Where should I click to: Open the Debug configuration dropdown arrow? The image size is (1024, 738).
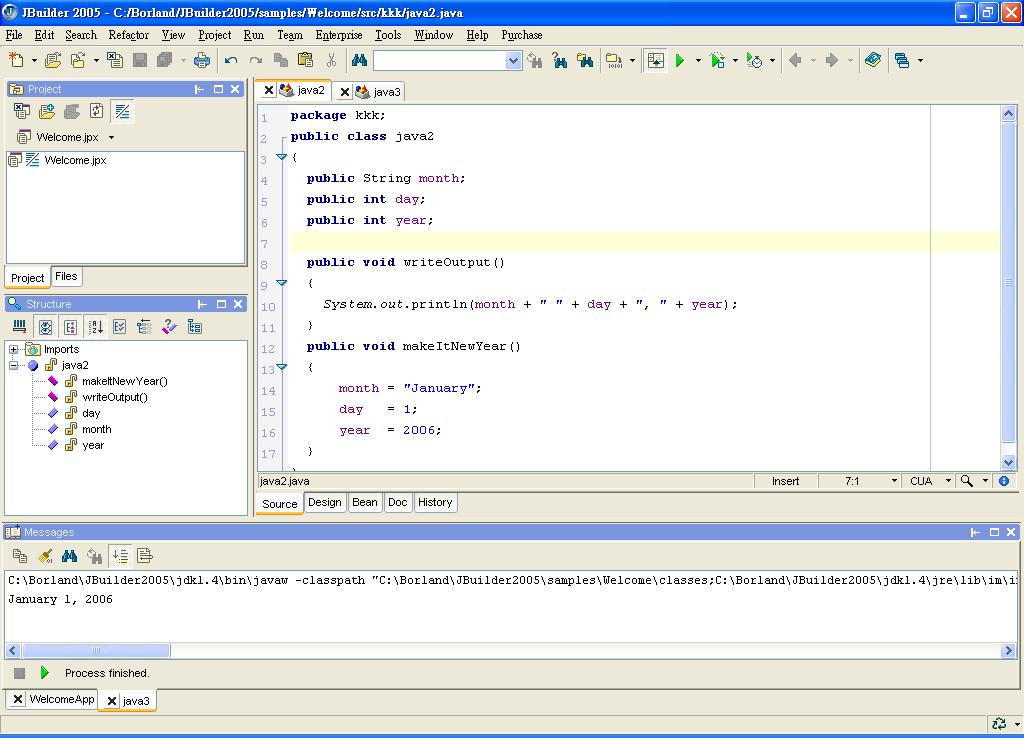coord(735,61)
